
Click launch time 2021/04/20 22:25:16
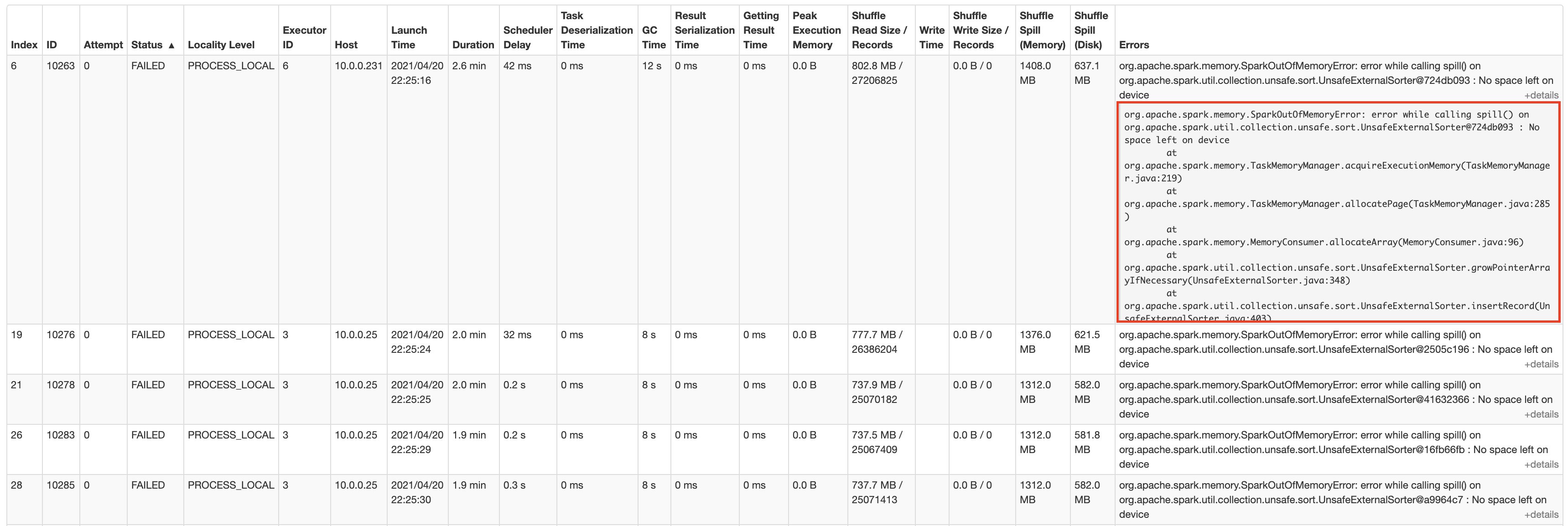417,73
